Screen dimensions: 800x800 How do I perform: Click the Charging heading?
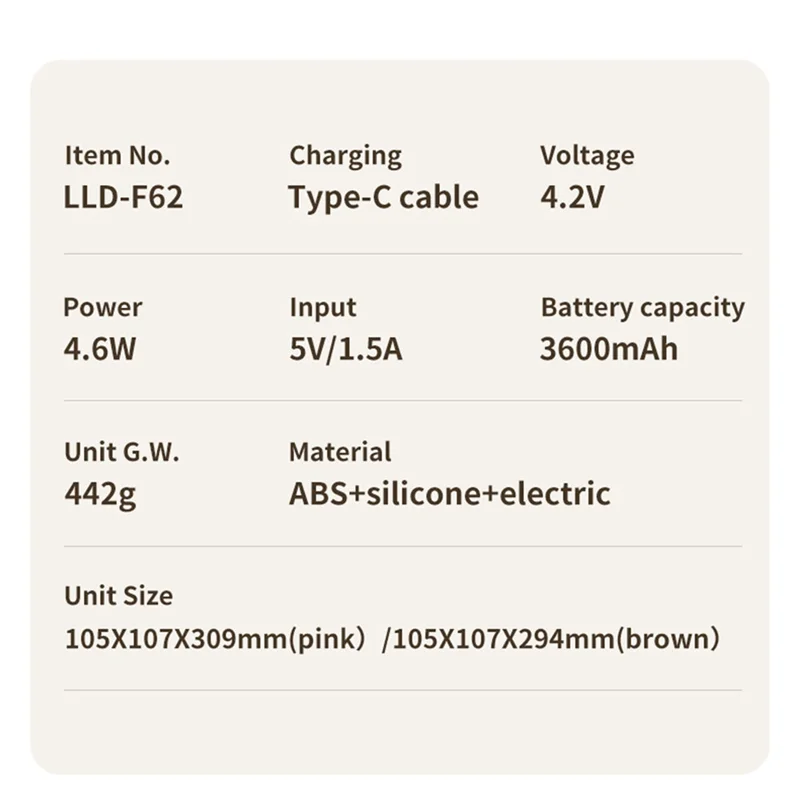tap(345, 156)
